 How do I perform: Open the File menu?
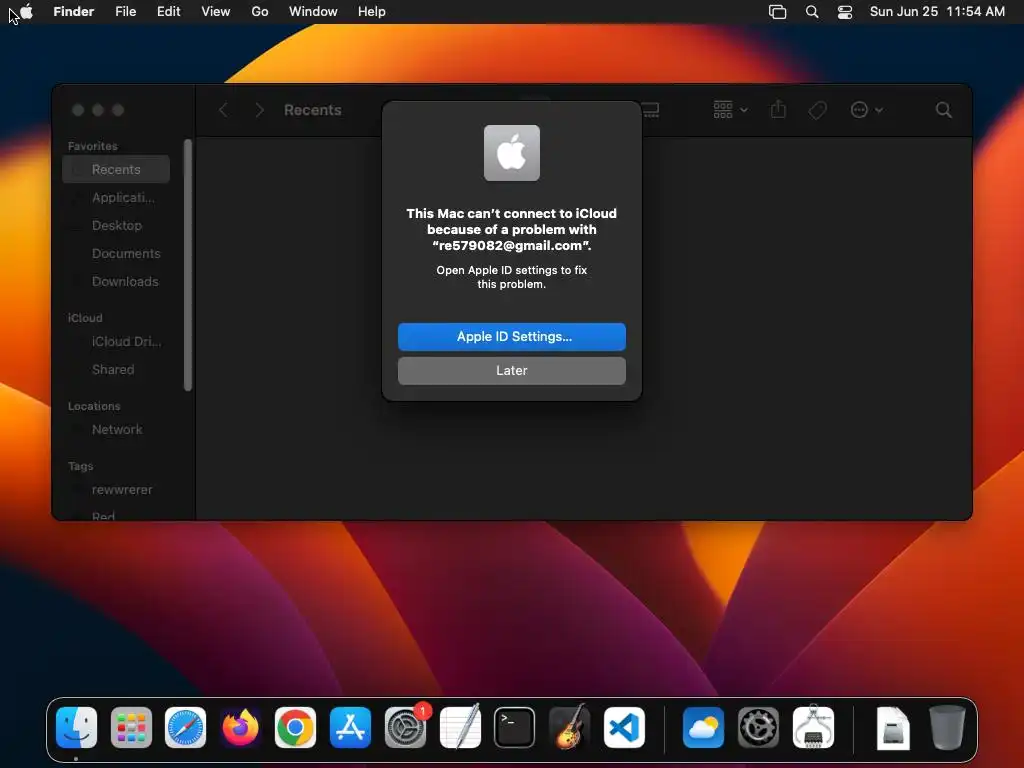125,12
